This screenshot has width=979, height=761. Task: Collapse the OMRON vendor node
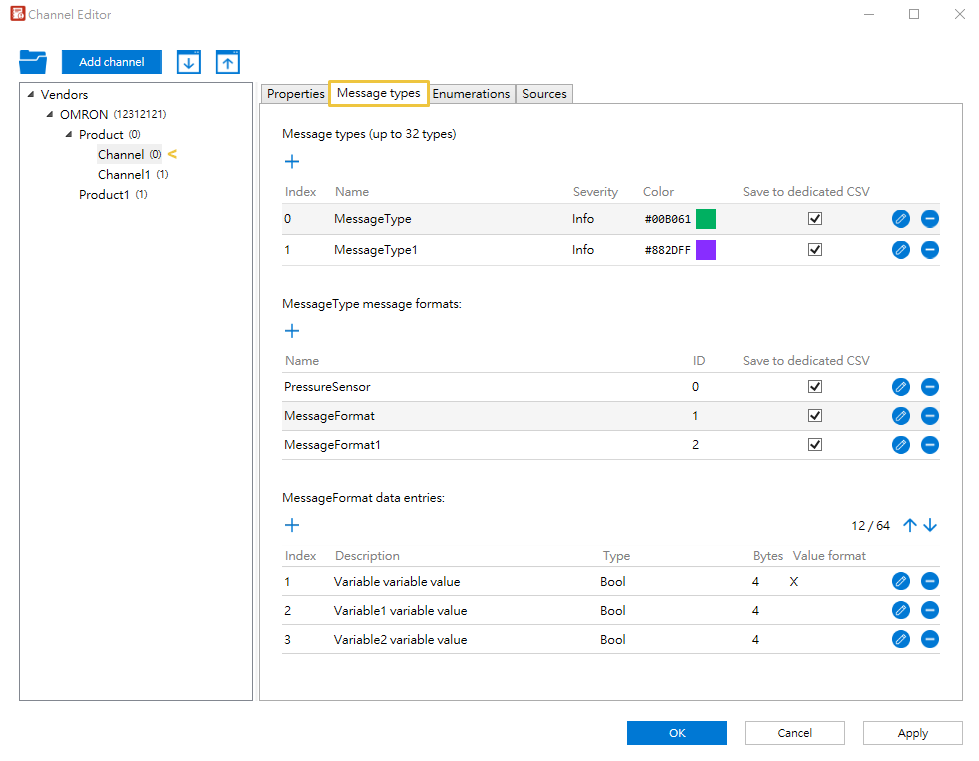(x=50, y=115)
